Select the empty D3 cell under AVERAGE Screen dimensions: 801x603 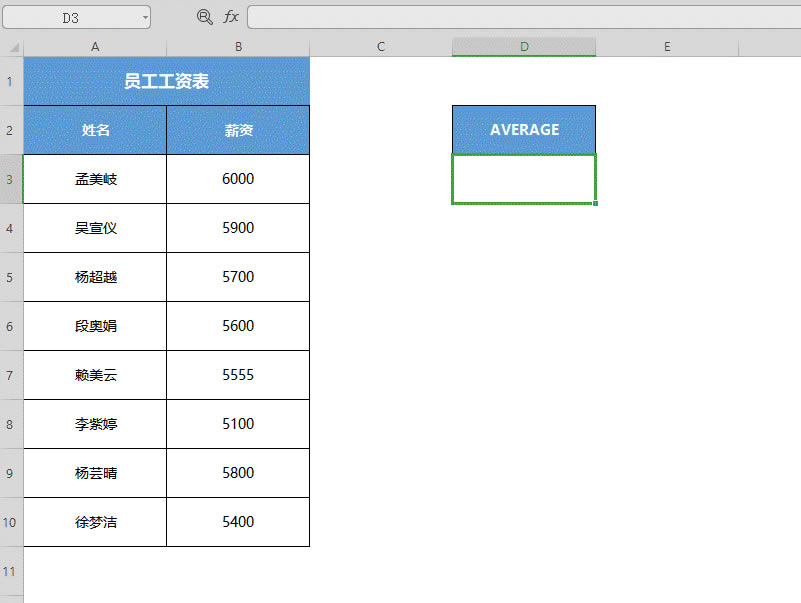pyautogui.click(x=524, y=179)
